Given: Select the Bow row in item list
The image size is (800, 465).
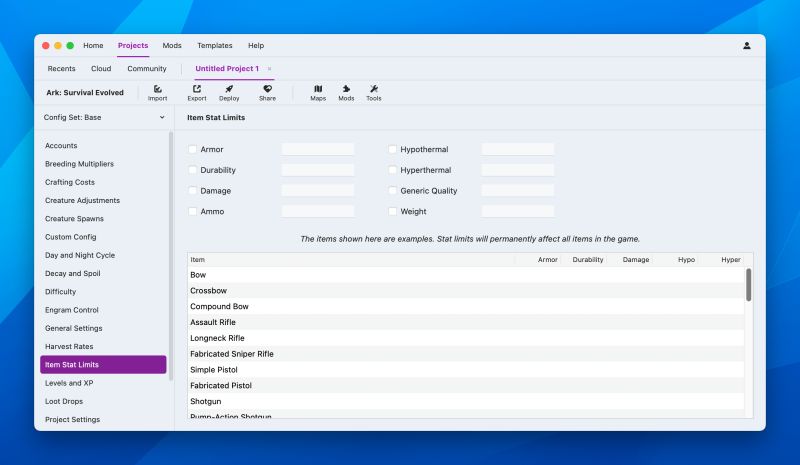Looking at the screenshot, I should [x=466, y=275].
